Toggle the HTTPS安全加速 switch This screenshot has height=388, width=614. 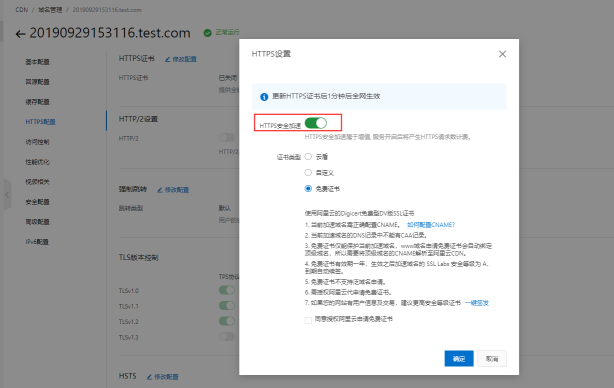(x=316, y=123)
